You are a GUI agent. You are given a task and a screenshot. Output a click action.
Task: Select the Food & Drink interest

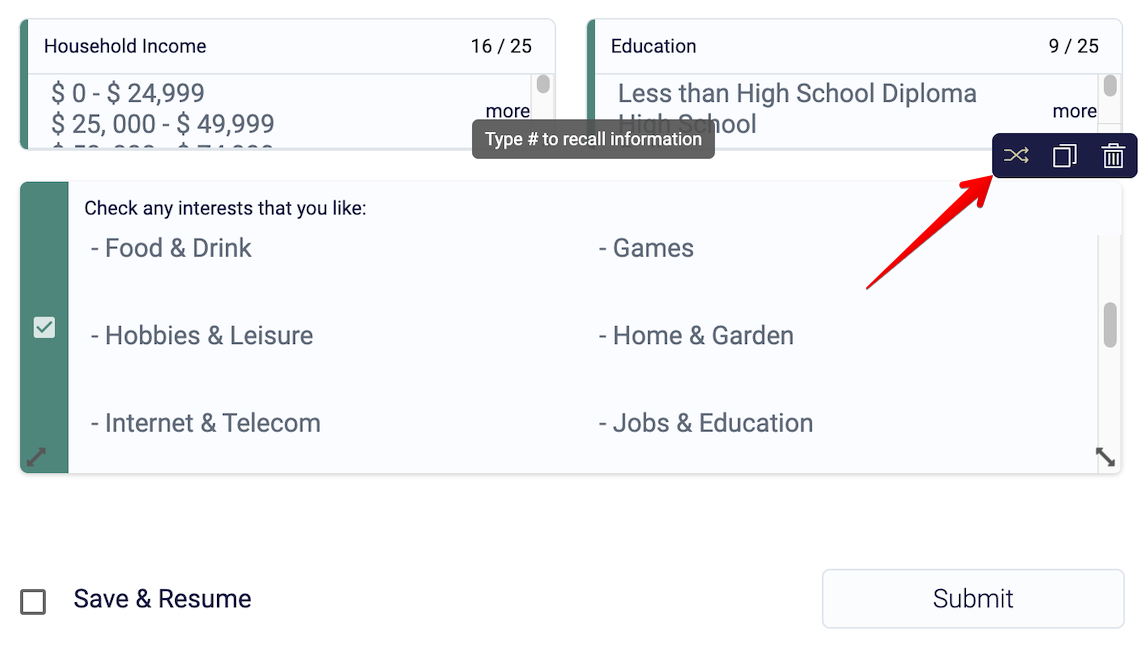tap(177, 248)
